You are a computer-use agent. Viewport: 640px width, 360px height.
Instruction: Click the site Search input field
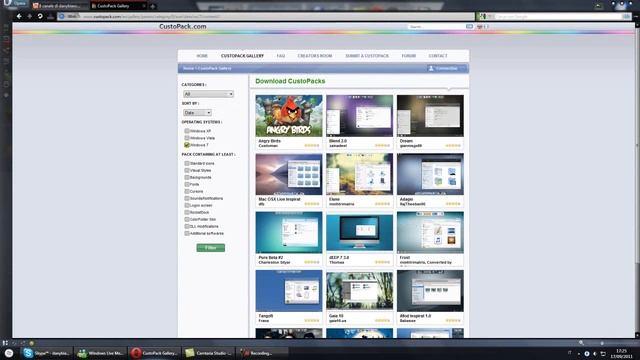click(x=436, y=27)
